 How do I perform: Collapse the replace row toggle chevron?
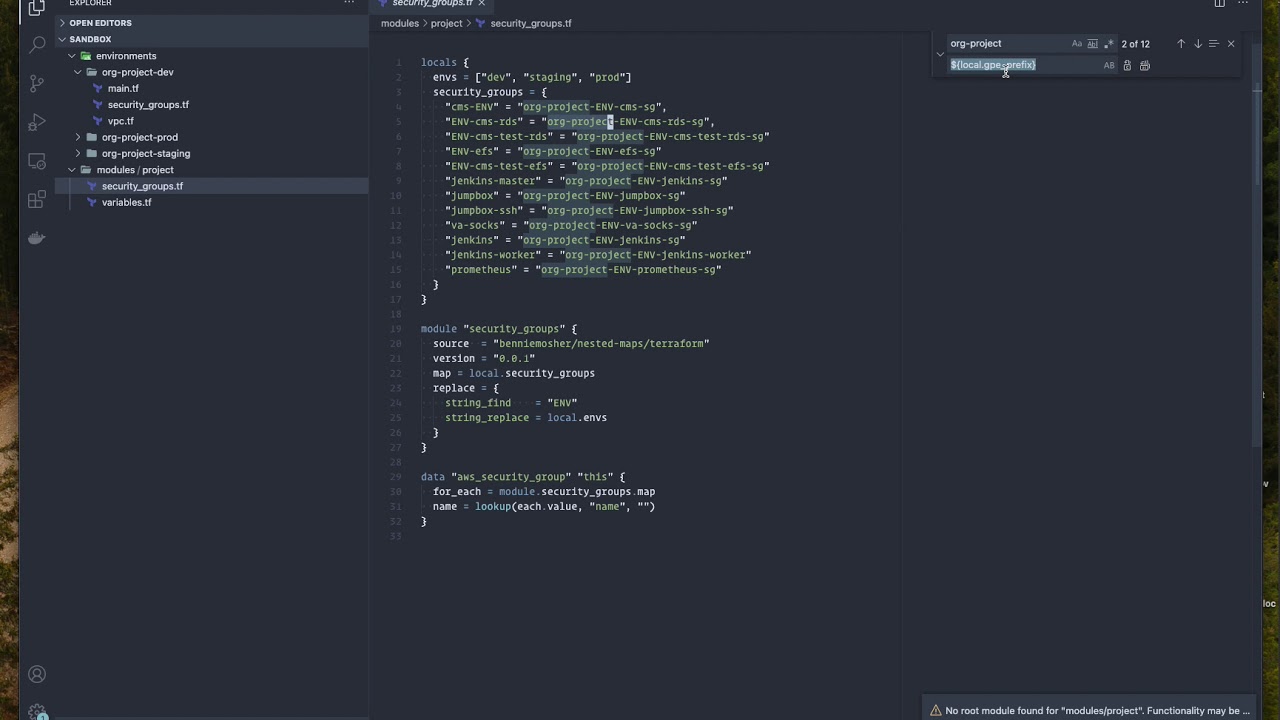pos(940,54)
